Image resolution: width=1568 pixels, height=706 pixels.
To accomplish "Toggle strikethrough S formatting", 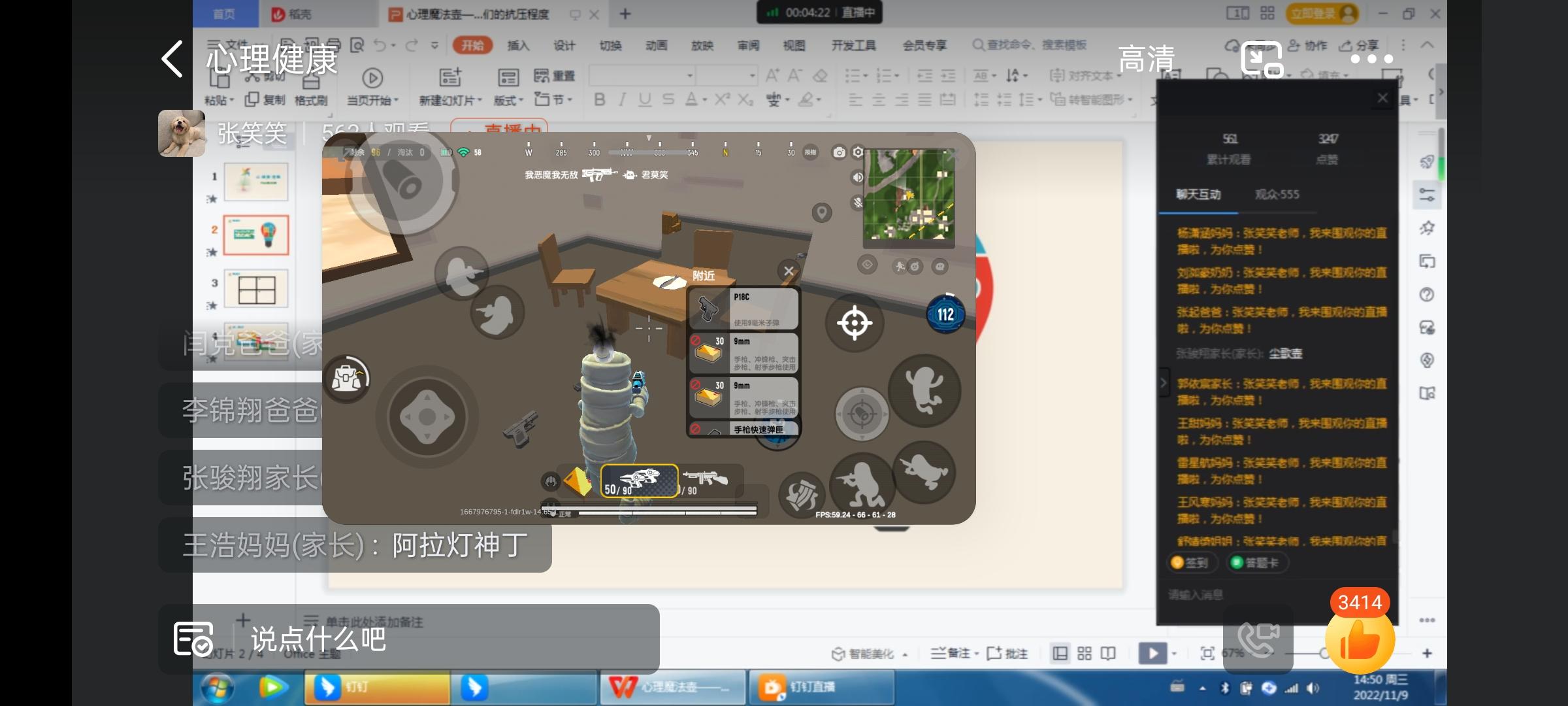I will [x=668, y=99].
